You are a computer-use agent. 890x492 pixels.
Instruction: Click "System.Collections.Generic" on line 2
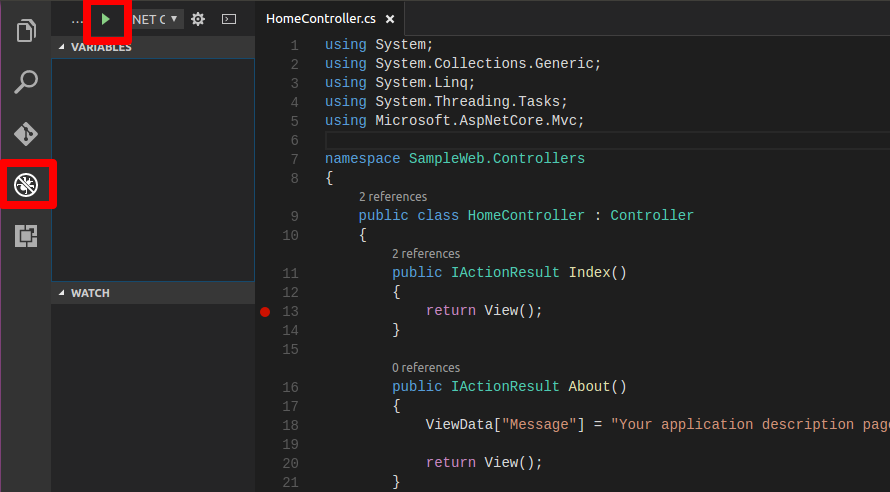click(484, 64)
